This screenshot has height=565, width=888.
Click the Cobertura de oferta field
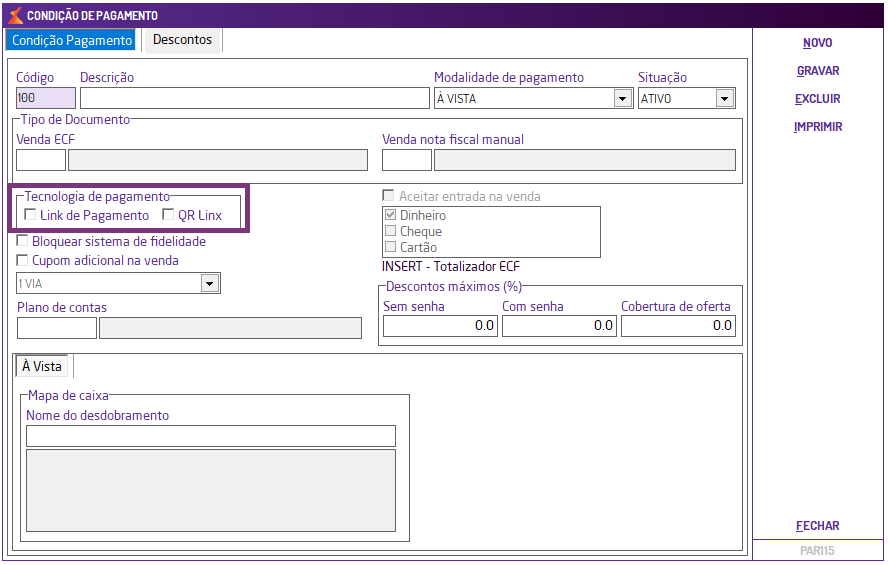pyautogui.click(x=678, y=326)
